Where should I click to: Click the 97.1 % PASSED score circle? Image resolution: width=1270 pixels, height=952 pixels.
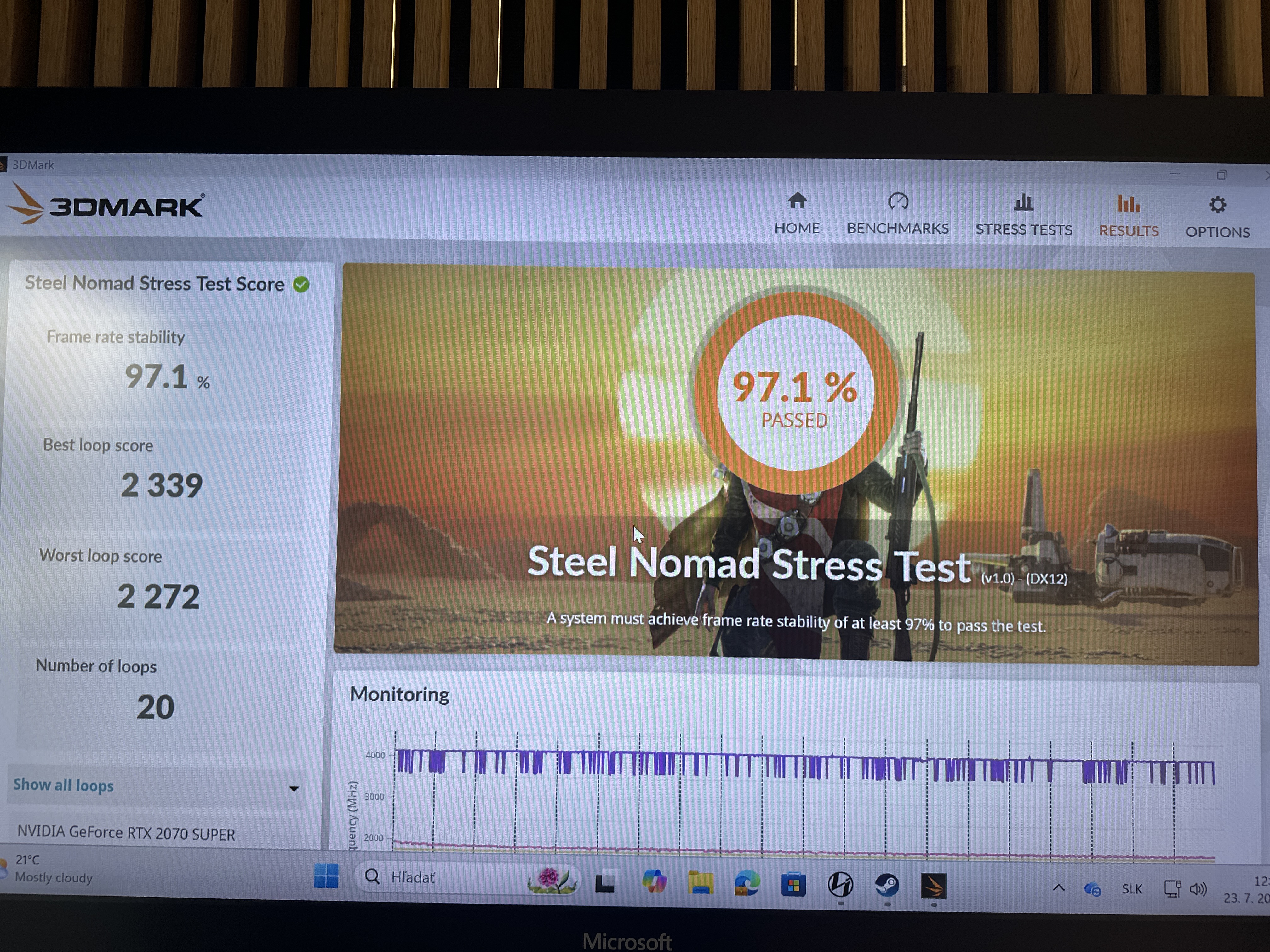point(796,394)
